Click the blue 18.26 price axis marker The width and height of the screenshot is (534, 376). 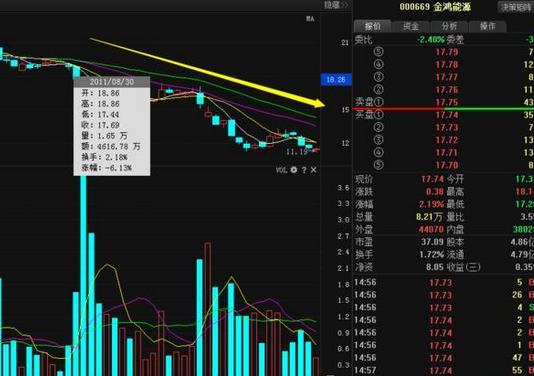(x=336, y=80)
